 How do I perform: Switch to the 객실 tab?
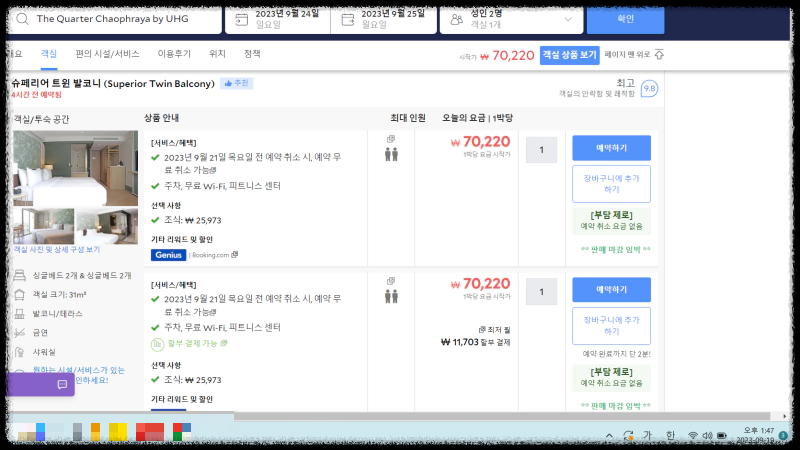pyautogui.click(x=49, y=54)
